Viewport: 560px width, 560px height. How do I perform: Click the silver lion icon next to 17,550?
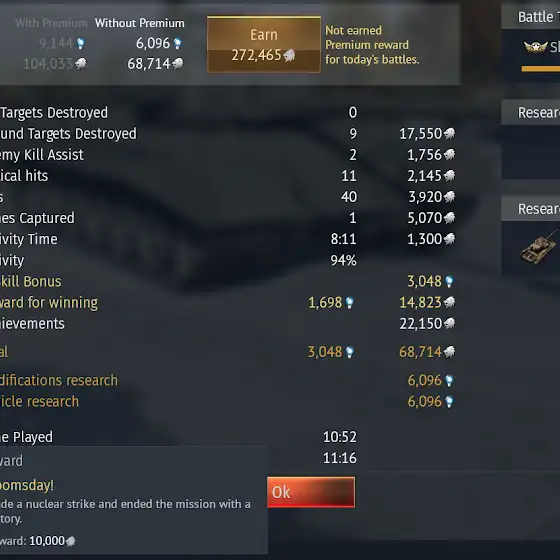449,134
